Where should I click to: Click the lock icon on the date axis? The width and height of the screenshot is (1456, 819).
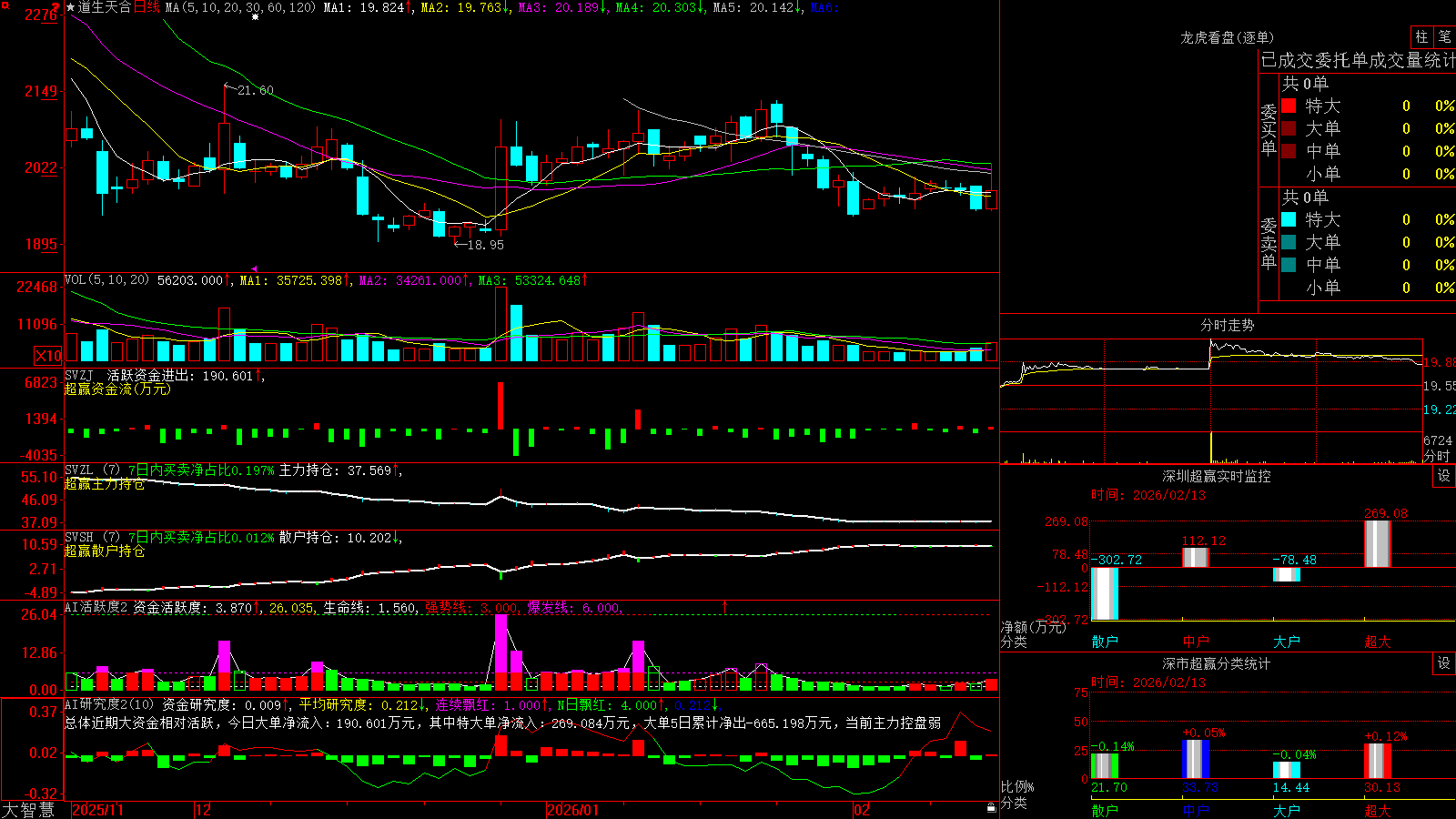tap(991, 808)
